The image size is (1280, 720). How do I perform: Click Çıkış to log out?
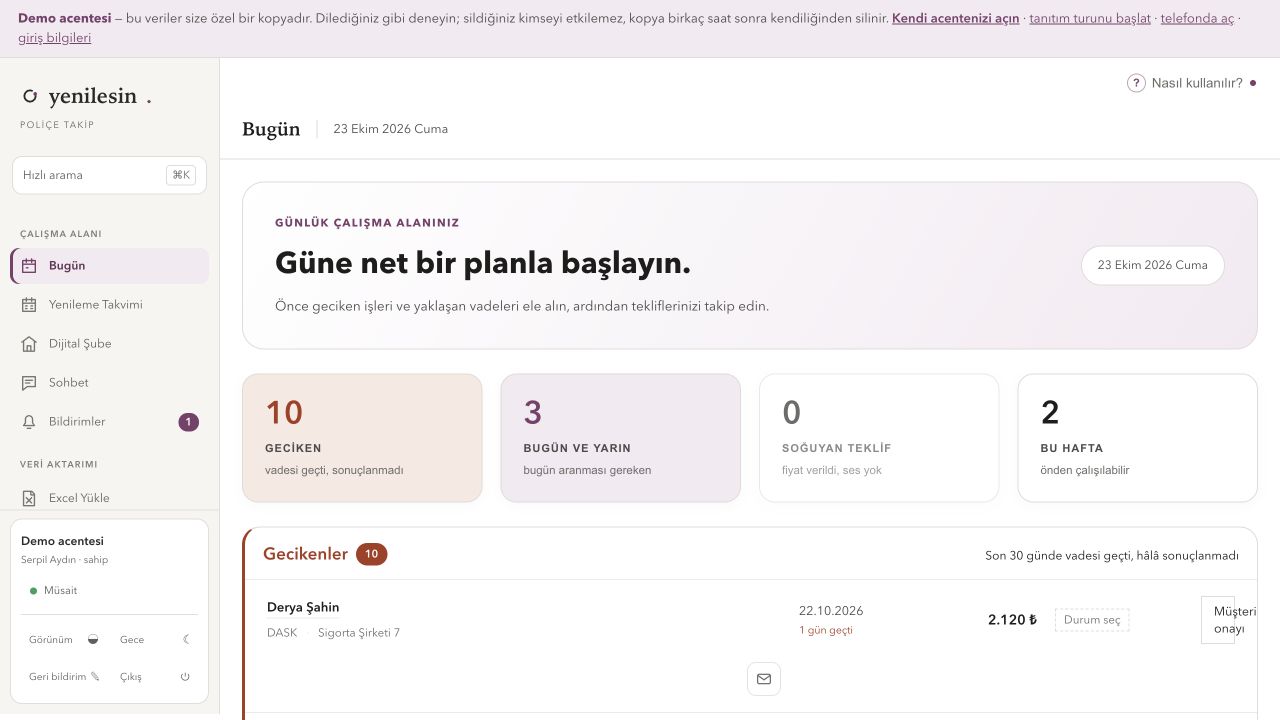pos(155,677)
